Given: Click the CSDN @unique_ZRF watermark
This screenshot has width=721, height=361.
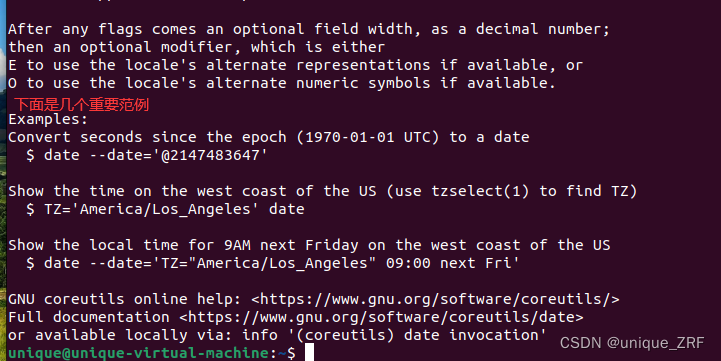Looking at the screenshot, I should click(x=632, y=343).
